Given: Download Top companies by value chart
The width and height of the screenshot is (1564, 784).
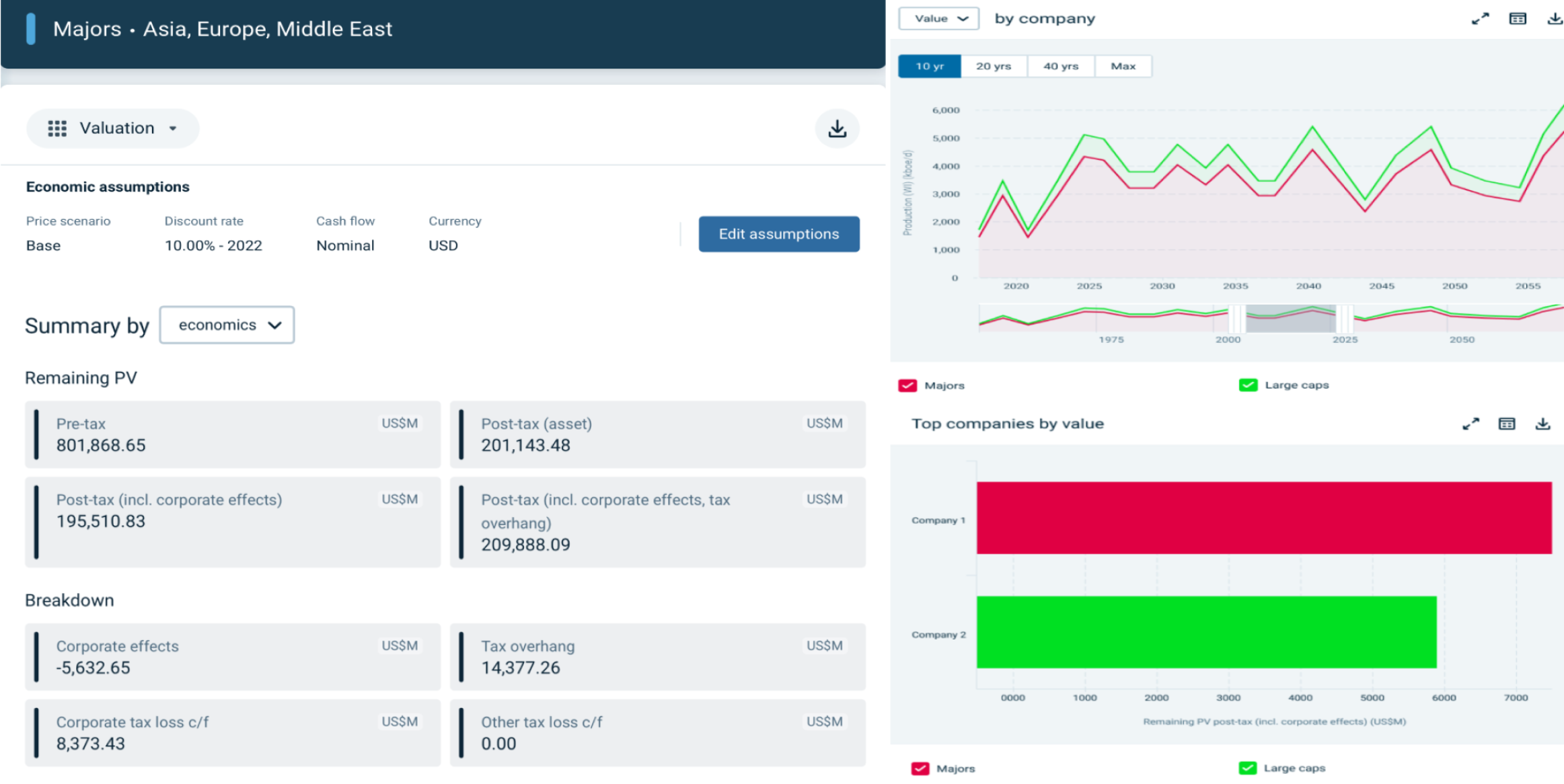Looking at the screenshot, I should coord(1542,424).
